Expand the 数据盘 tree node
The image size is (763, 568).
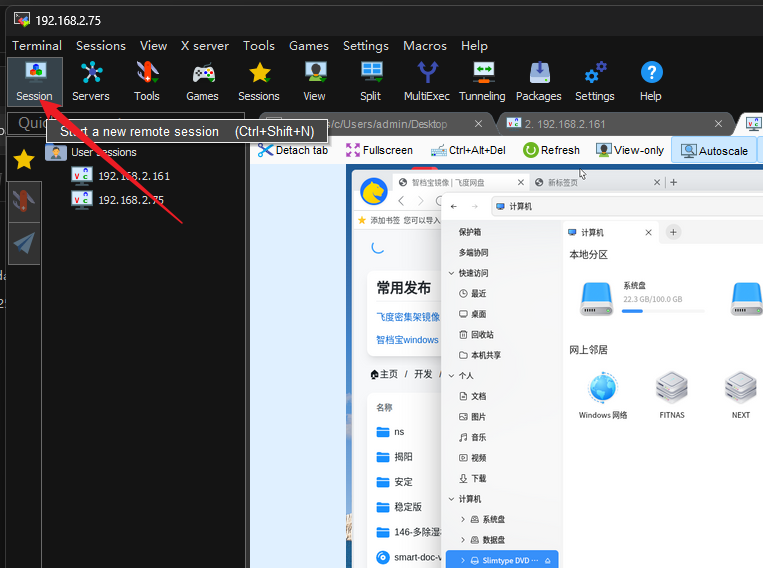(x=463, y=540)
